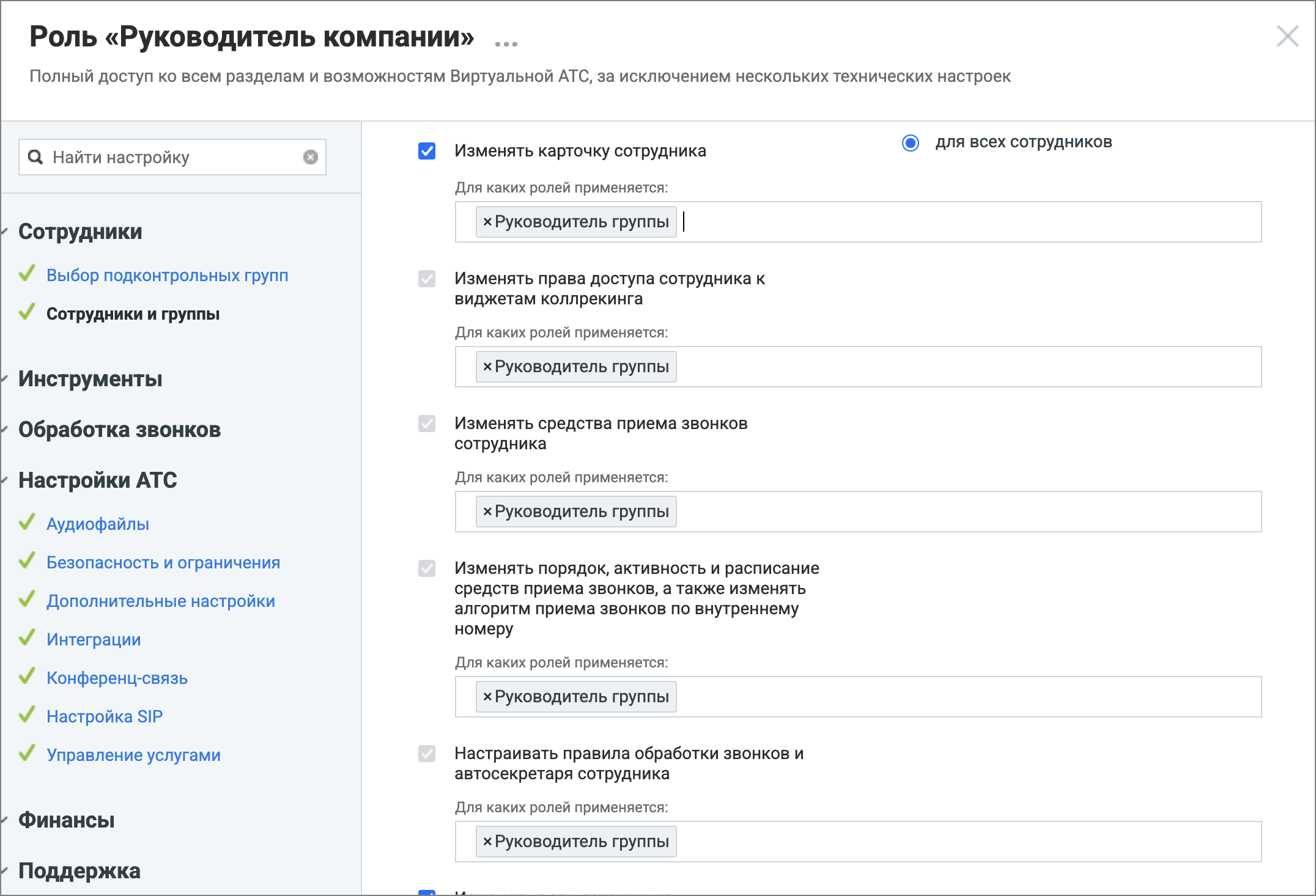Remove the Руководитель группы tag under алгоритм приема звонков

click(x=487, y=697)
